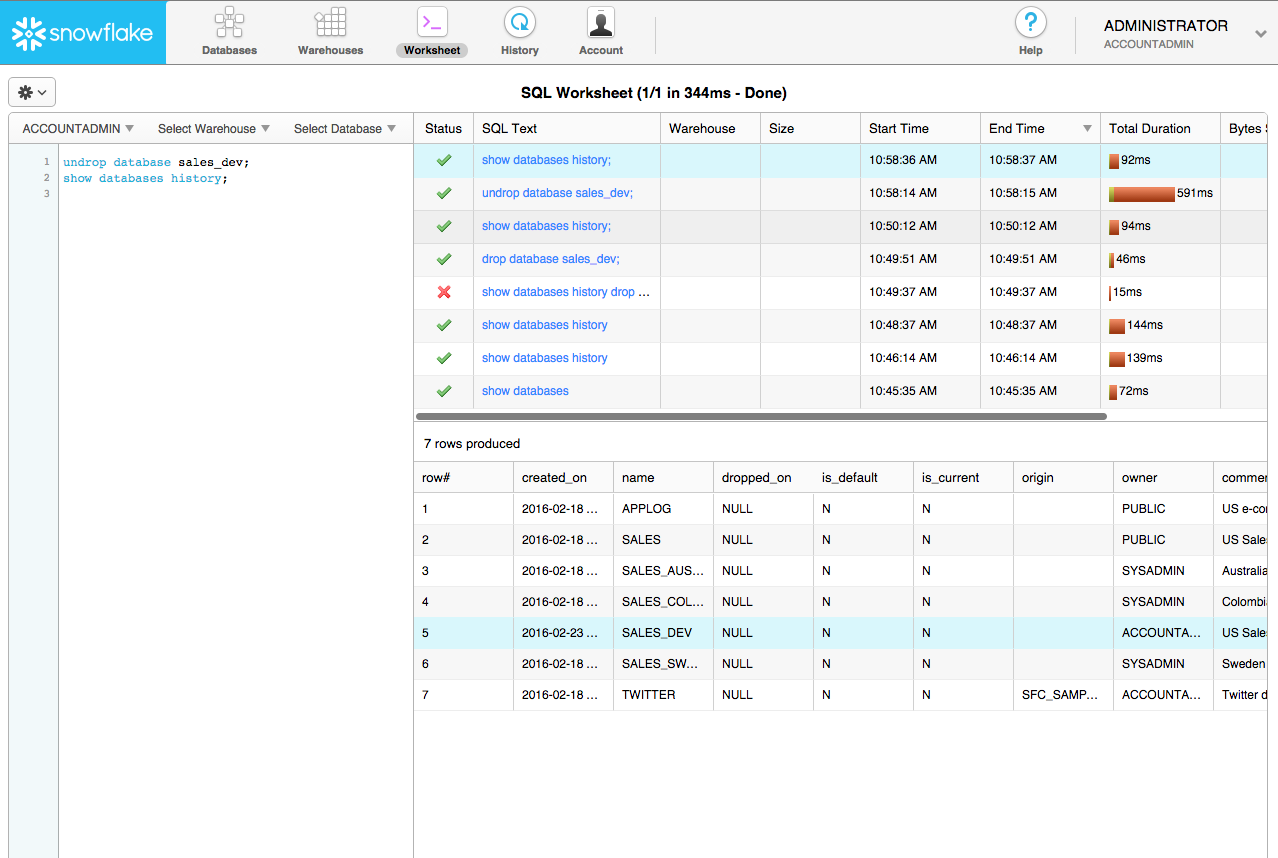Click the End Time sort arrow
The width and height of the screenshot is (1278, 858).
click(x=1087, y=129)
